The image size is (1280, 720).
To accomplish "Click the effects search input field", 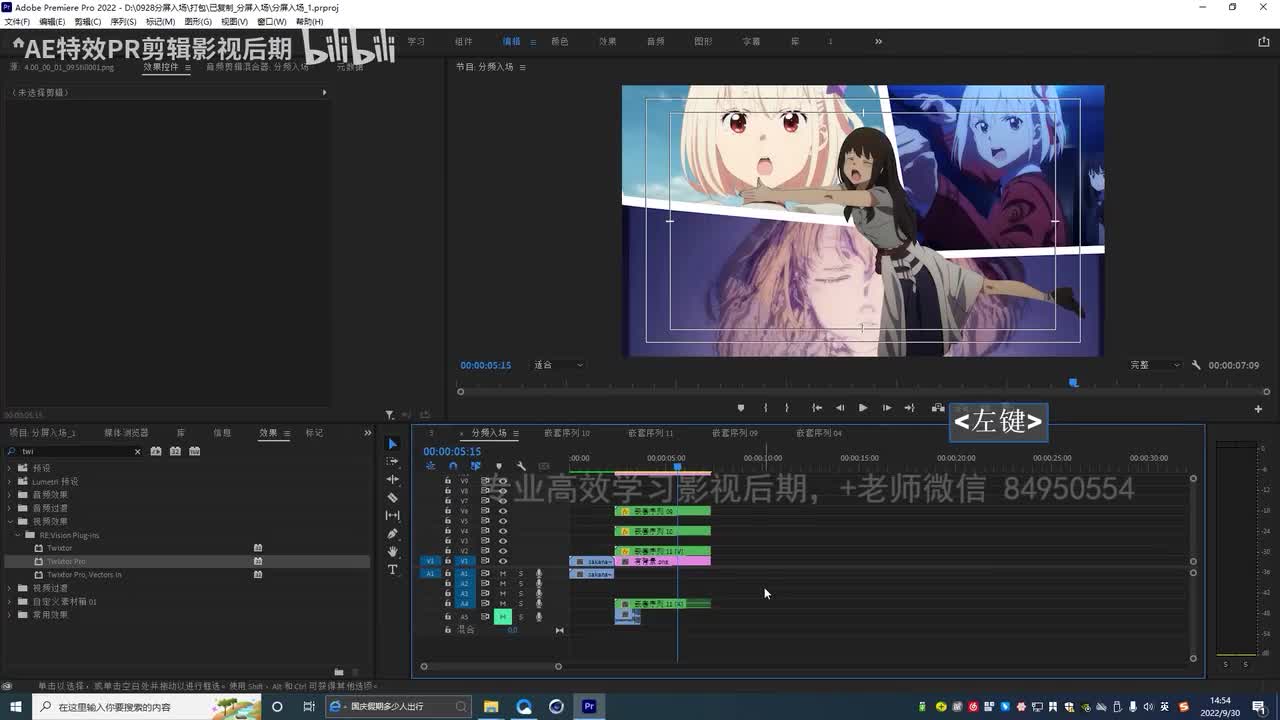I will coord(72,452).
